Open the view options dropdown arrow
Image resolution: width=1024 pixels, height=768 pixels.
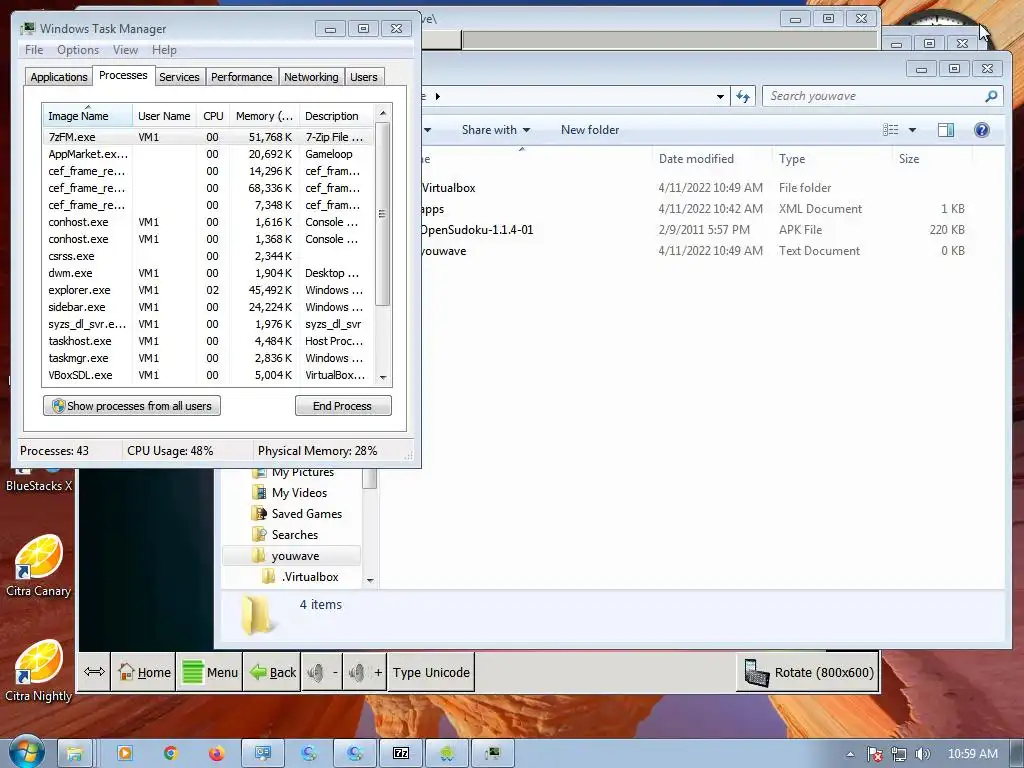tap(912, 130)
